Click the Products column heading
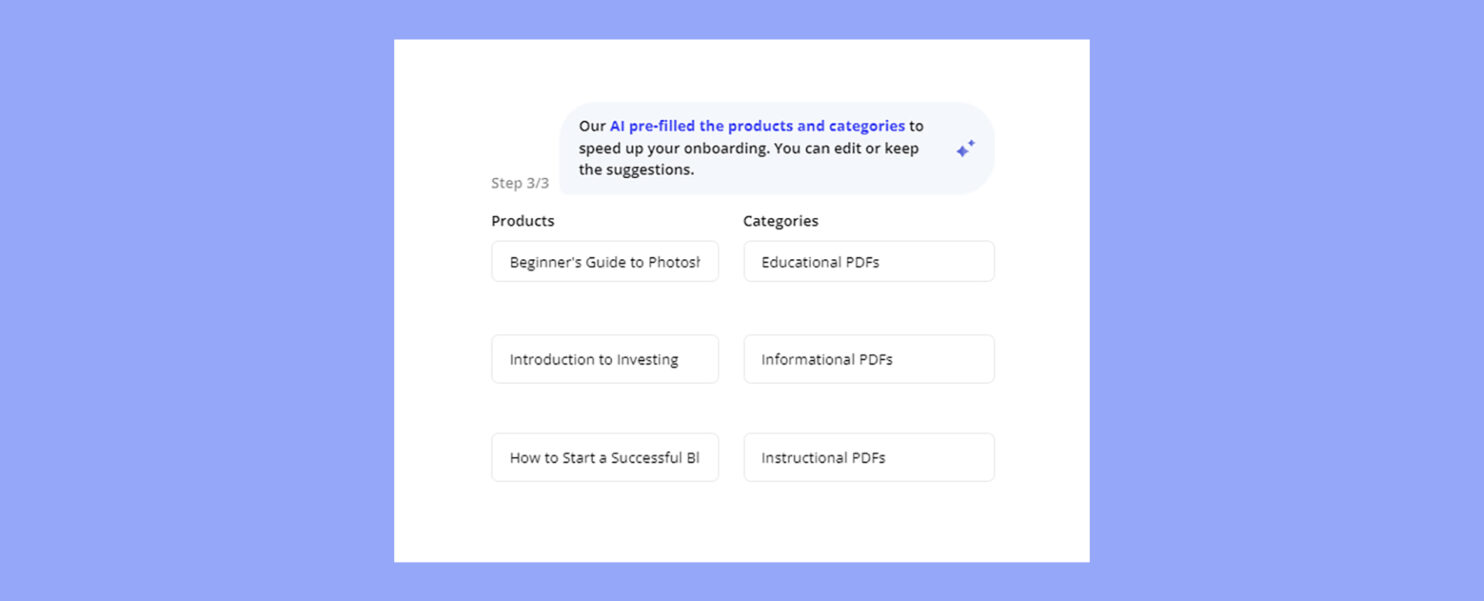The width and height of the screenshot is (1484, 601). 523,221
